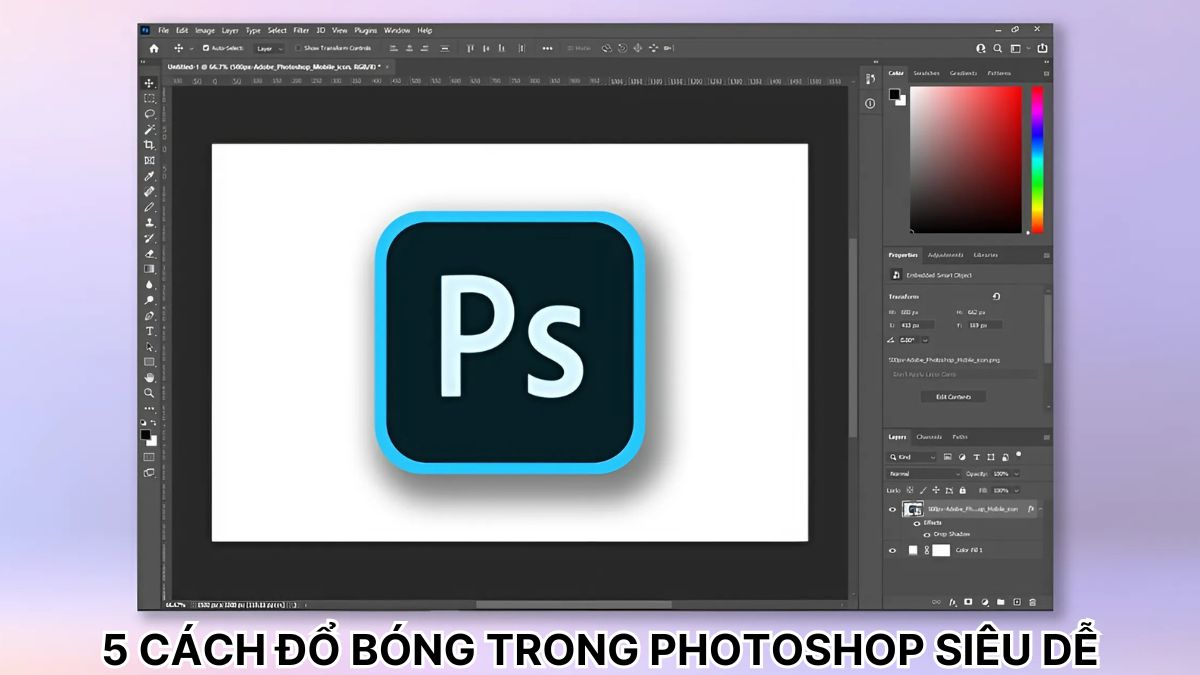Select the Frame tool
1200x675 pixels.
(x=149, y=160)
